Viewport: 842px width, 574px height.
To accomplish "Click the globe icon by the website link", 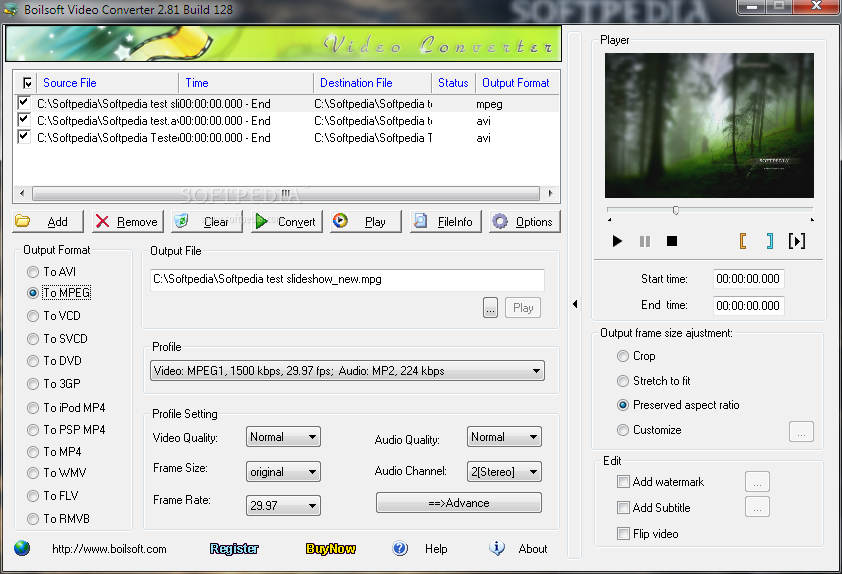I will tap(22, 548).
